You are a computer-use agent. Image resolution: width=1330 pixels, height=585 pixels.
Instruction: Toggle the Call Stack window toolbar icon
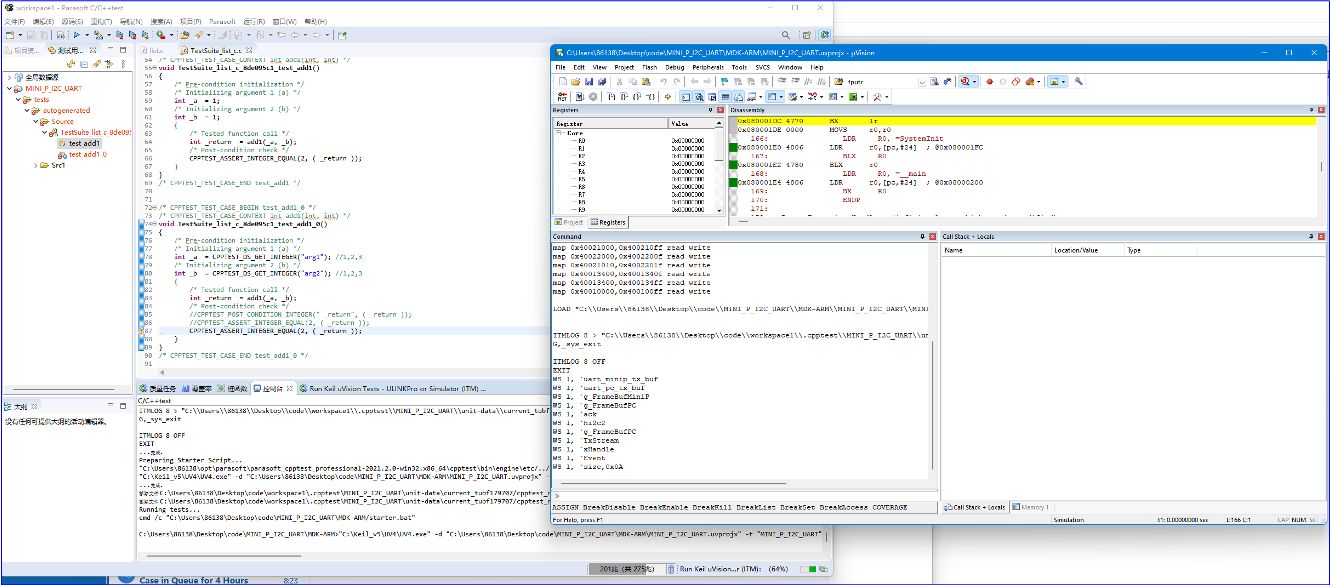point(740,97)
